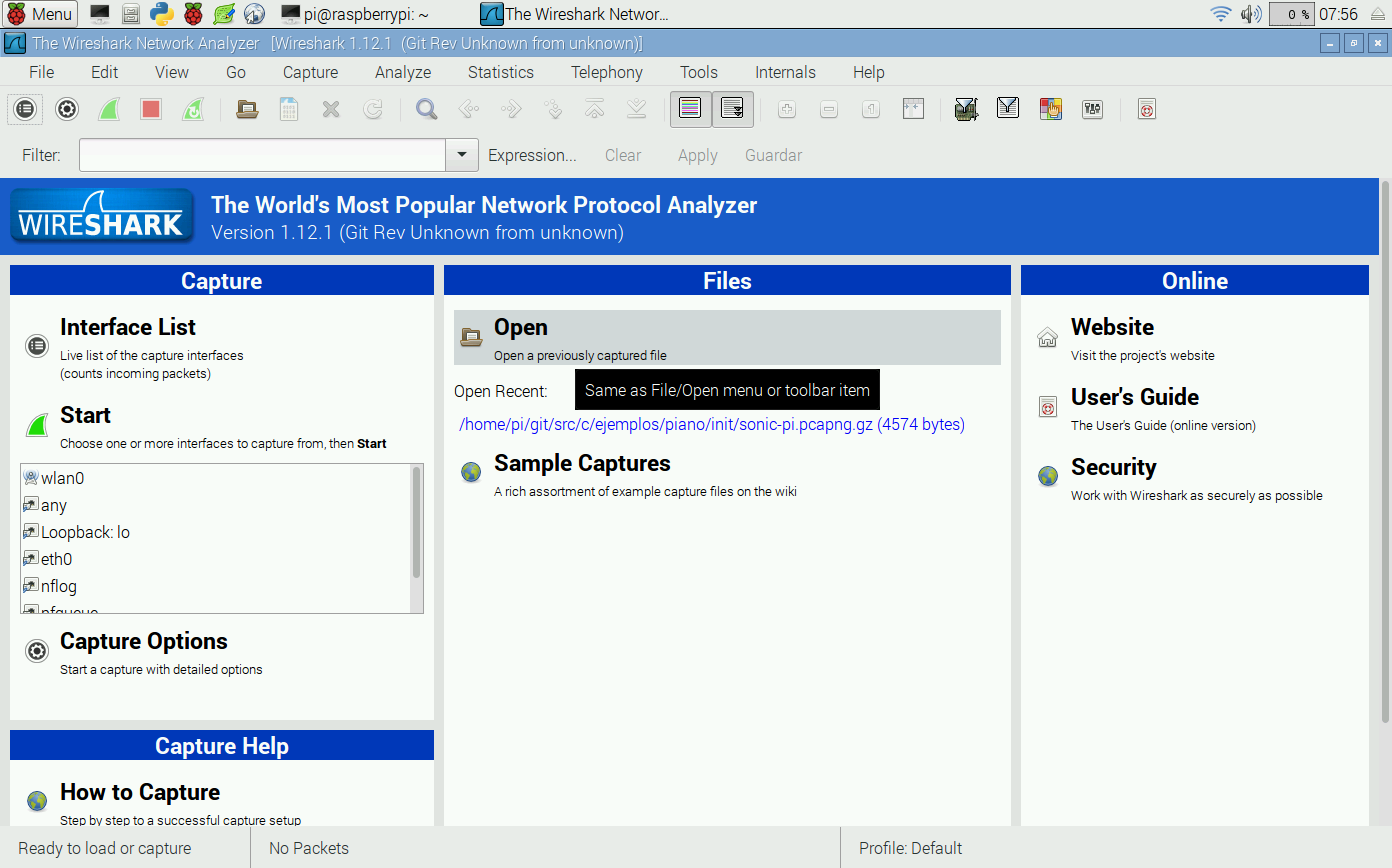Click the interface list scrollbar
This screenshot has height=868, width=1392.
point(416,523)
